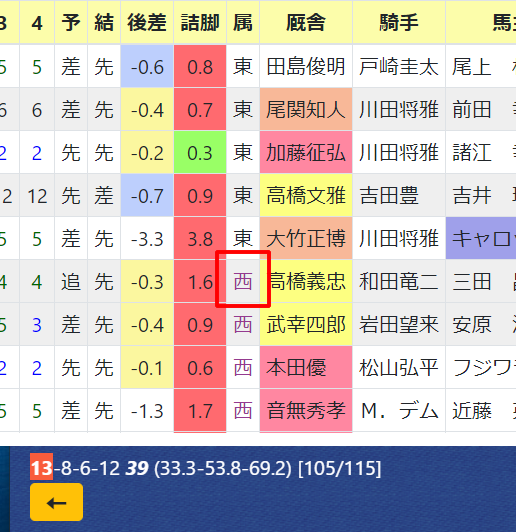Click the 1.6 詰脚 value

point(200,282)
